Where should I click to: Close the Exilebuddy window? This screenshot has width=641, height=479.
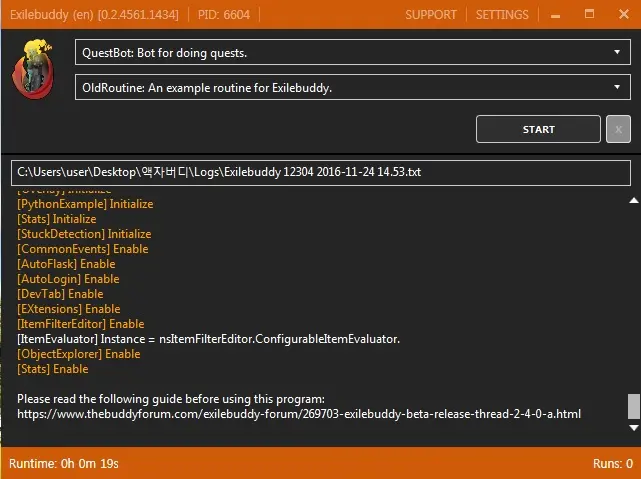pyautogui.click(x=624, y=14)
